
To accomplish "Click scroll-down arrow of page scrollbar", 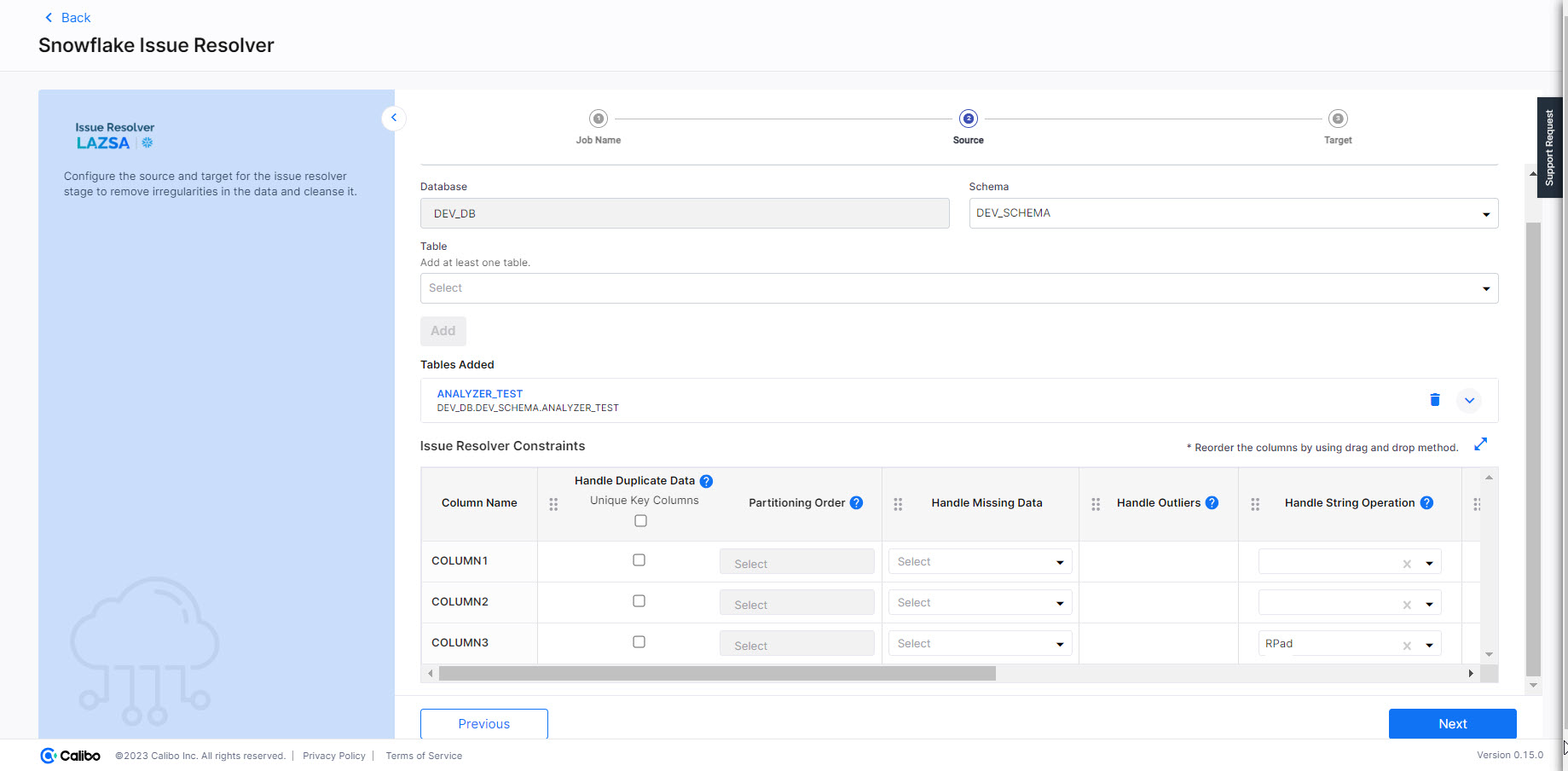I will click(x=1533, y=685).
